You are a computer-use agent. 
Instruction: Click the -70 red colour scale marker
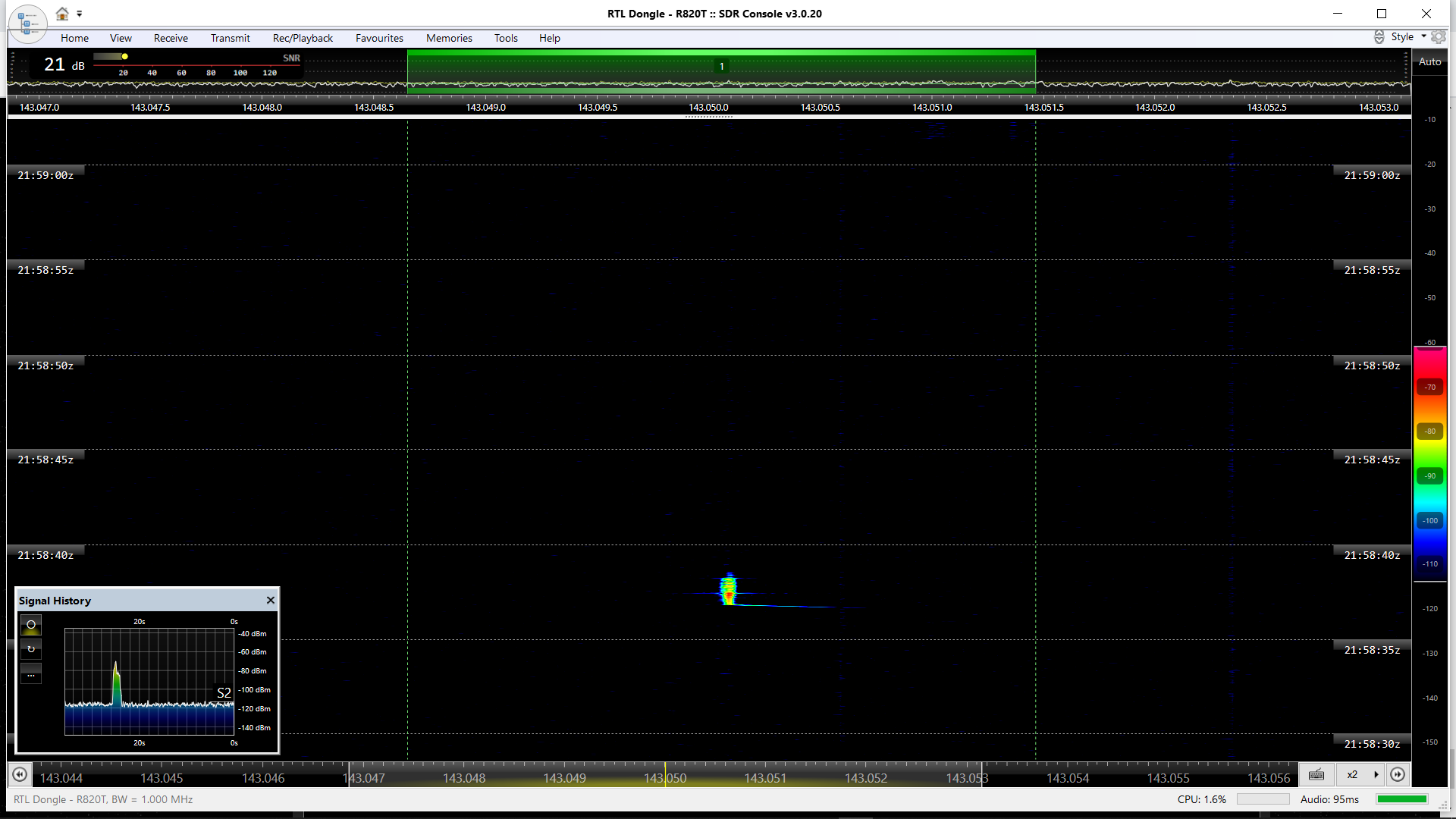[1429, 387]
